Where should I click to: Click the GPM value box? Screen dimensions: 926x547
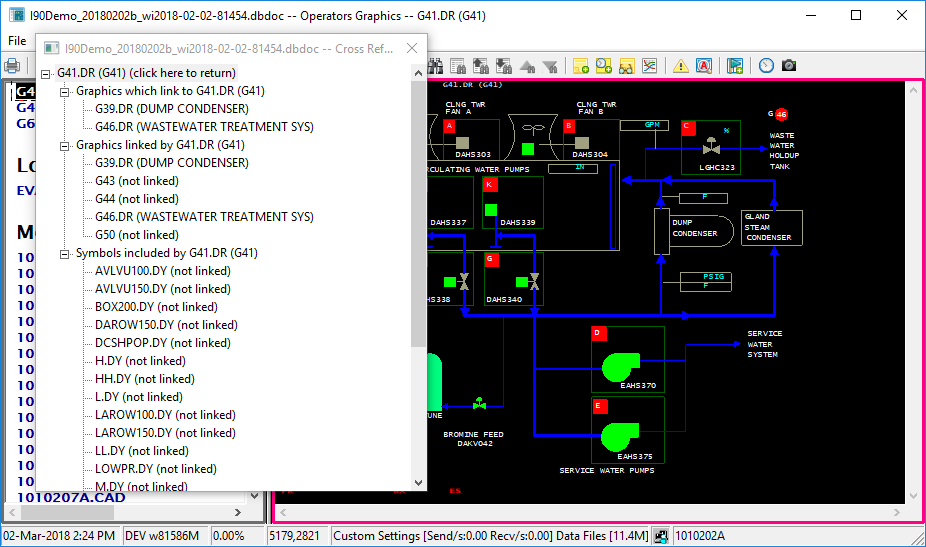[x=644, y=125]
